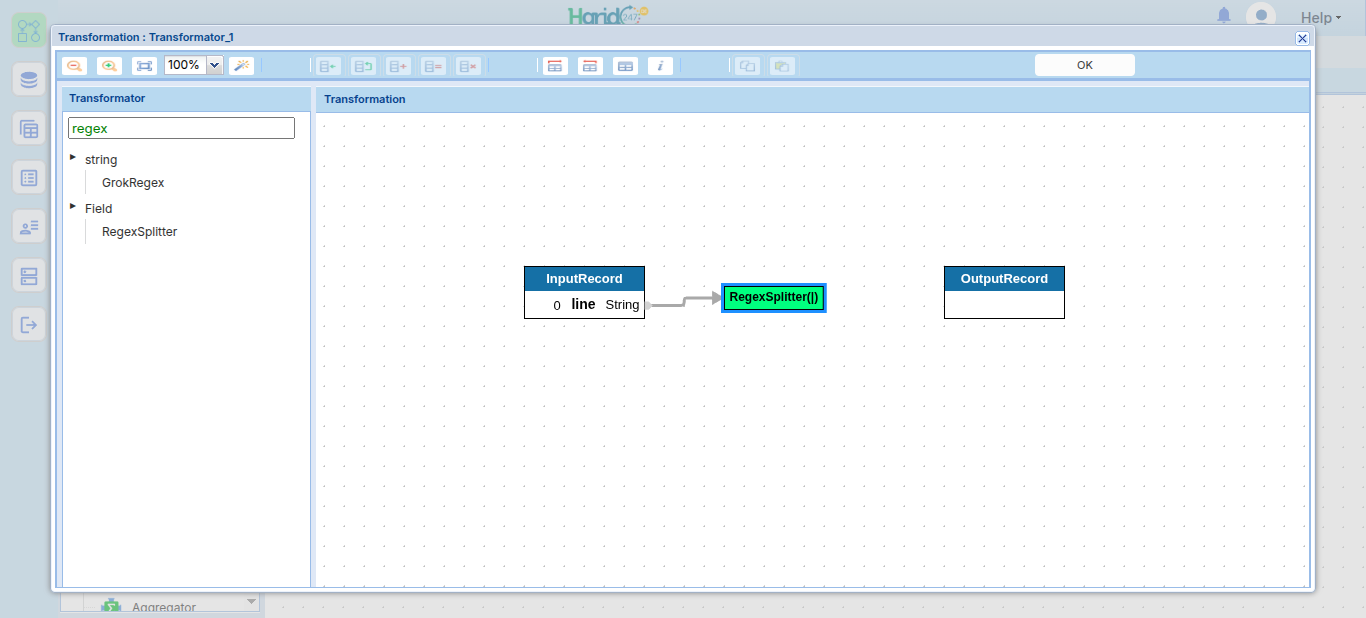This screenshot has height=618, width=1366.
Task: Select GrokRegex in the tree
Action: 133,183
